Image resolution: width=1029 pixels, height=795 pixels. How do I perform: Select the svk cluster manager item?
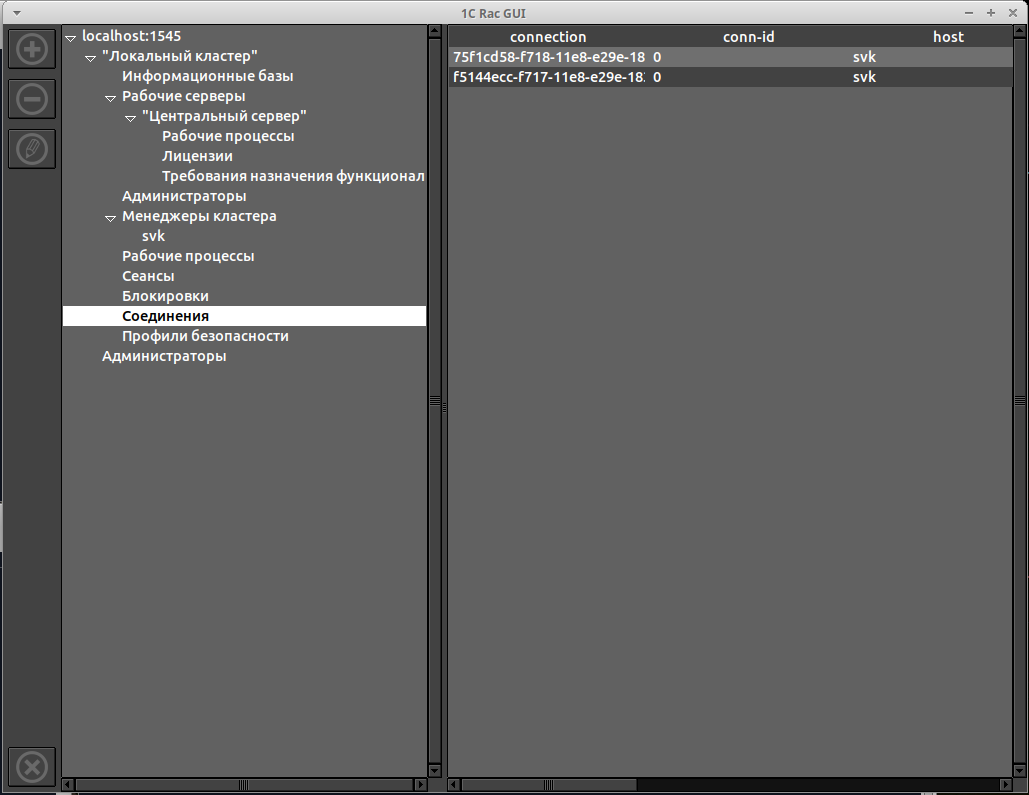[x=153, y=236]
